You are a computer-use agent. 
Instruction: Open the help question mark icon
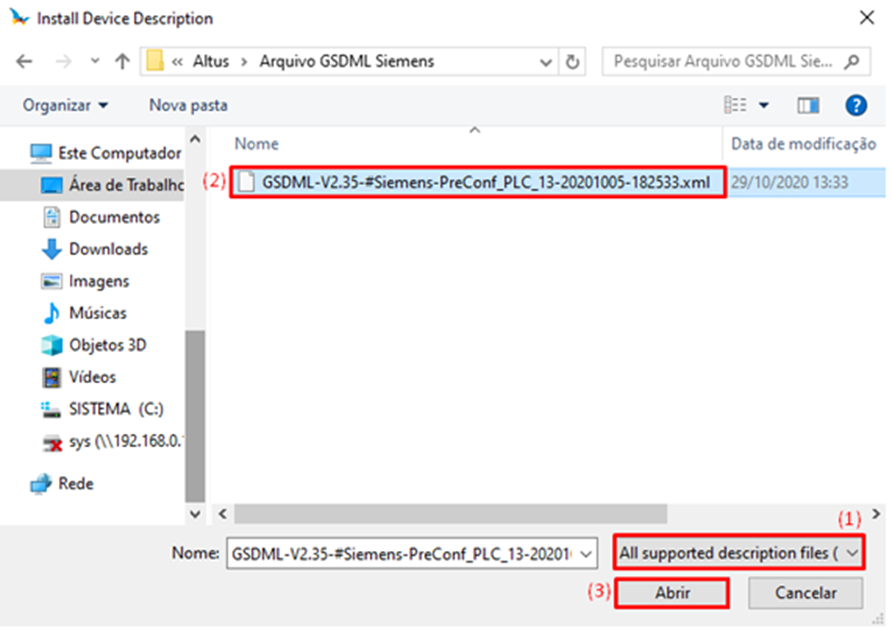click(856, 105)
